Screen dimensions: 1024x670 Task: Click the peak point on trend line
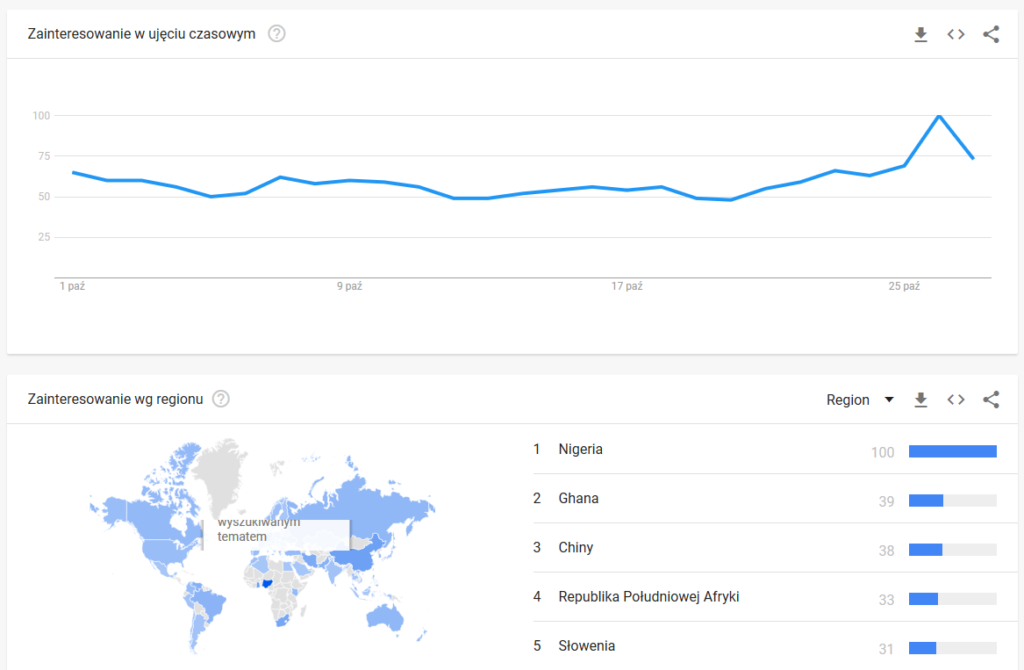[x=939, y=116]
